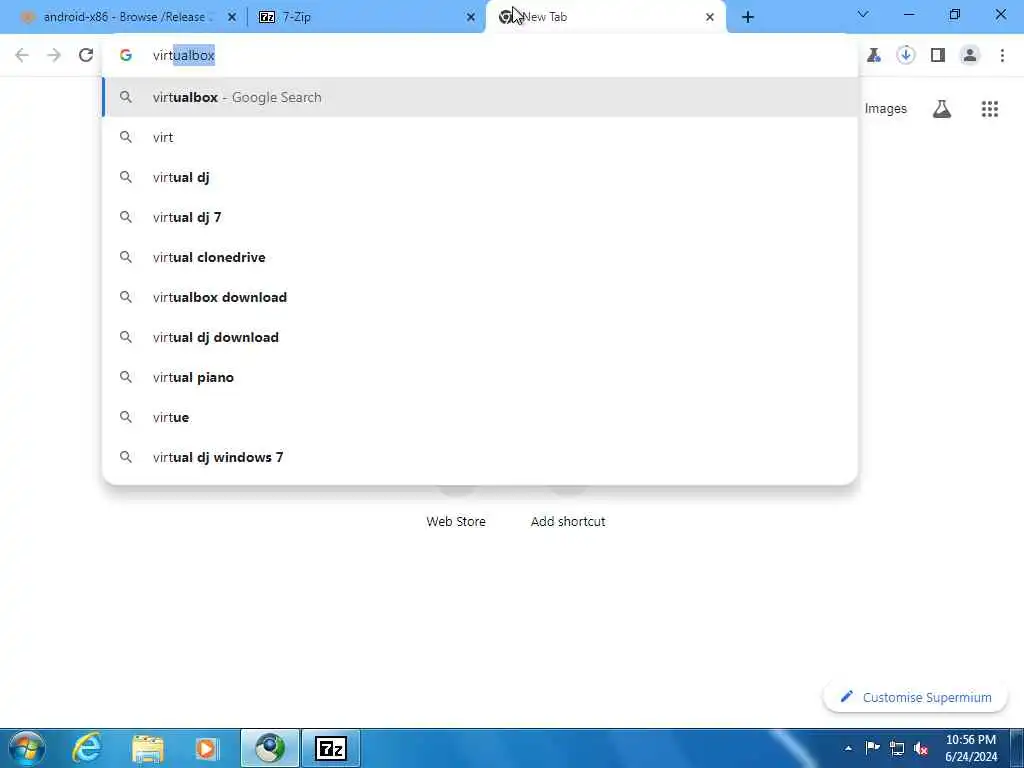The height and width of the screenshot is (768, 1024).
Task: Toggle the side panel icon
Action: point(938,56)
